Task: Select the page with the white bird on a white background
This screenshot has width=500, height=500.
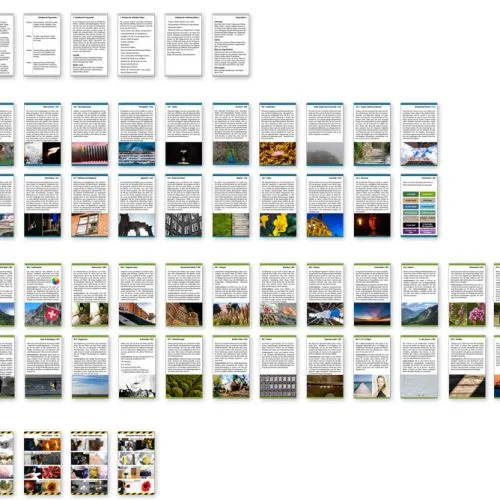Action: coord(137,367)
